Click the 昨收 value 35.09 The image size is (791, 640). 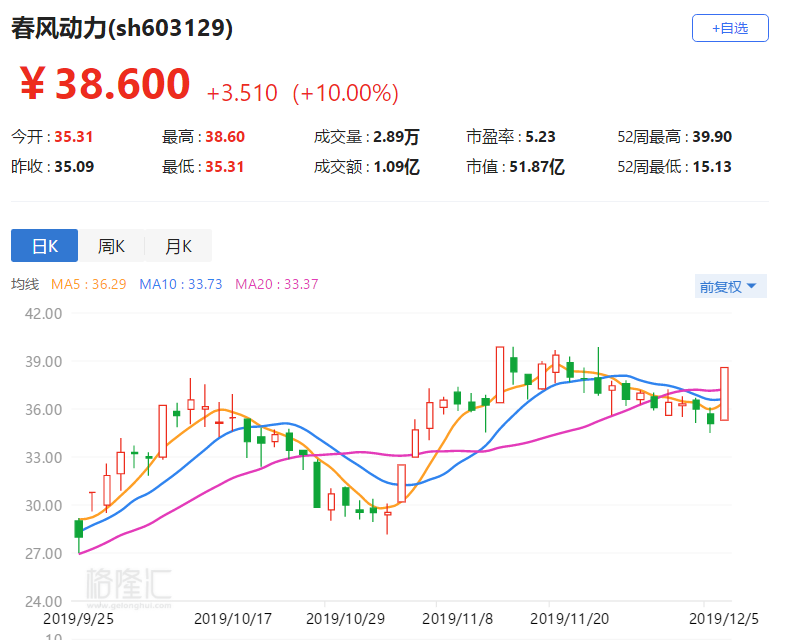pyautogui.click(x=74, y=167)
